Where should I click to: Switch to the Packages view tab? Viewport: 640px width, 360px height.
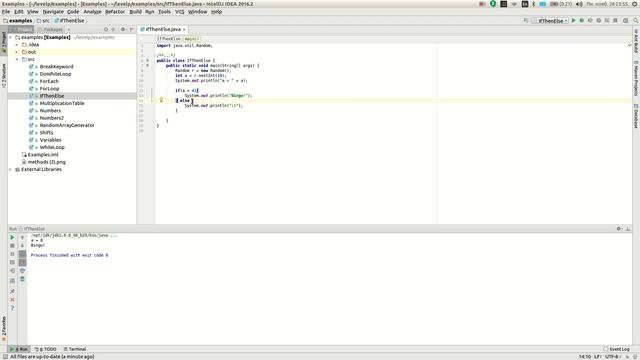(x=50, y=29)
